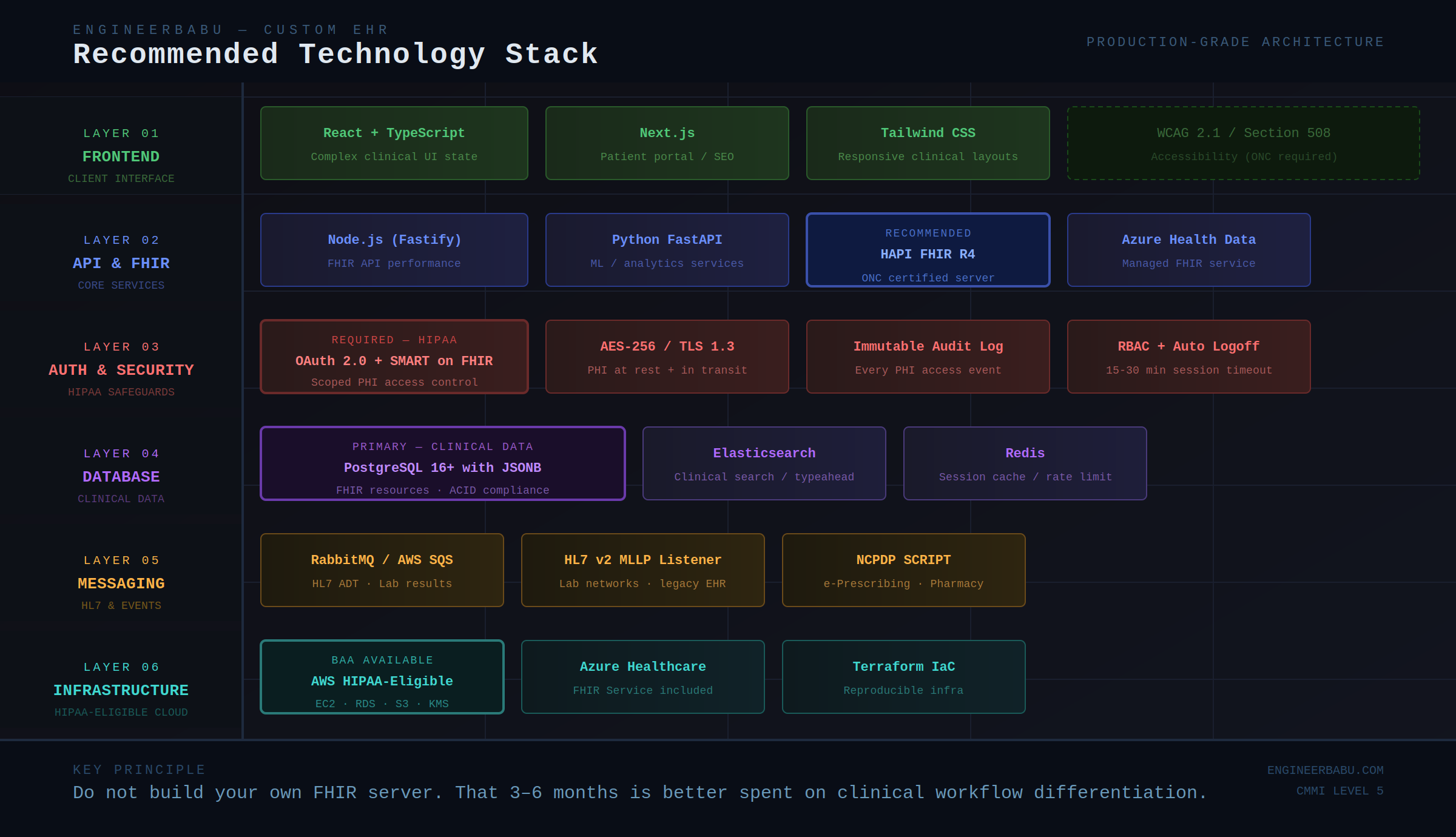This screenshot has width=1456, height=837.
Task: Click the LAYER 05 heading
Action: [121, 560]
